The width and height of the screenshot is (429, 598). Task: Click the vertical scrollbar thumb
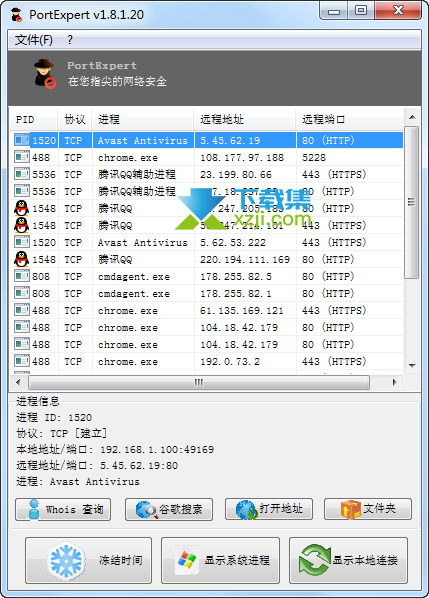tap(412, 203)
